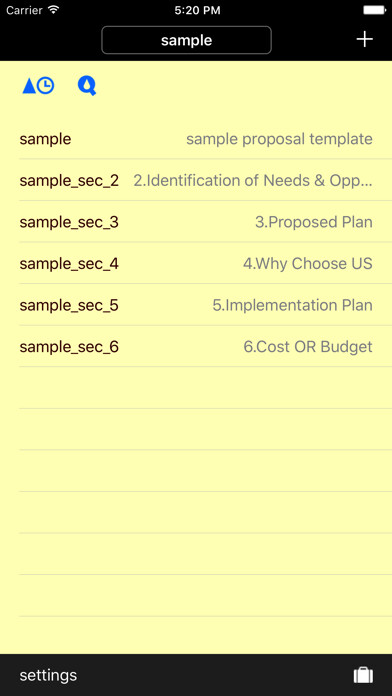Tap the Carrier label in status bar

click(x=25, y=10)
